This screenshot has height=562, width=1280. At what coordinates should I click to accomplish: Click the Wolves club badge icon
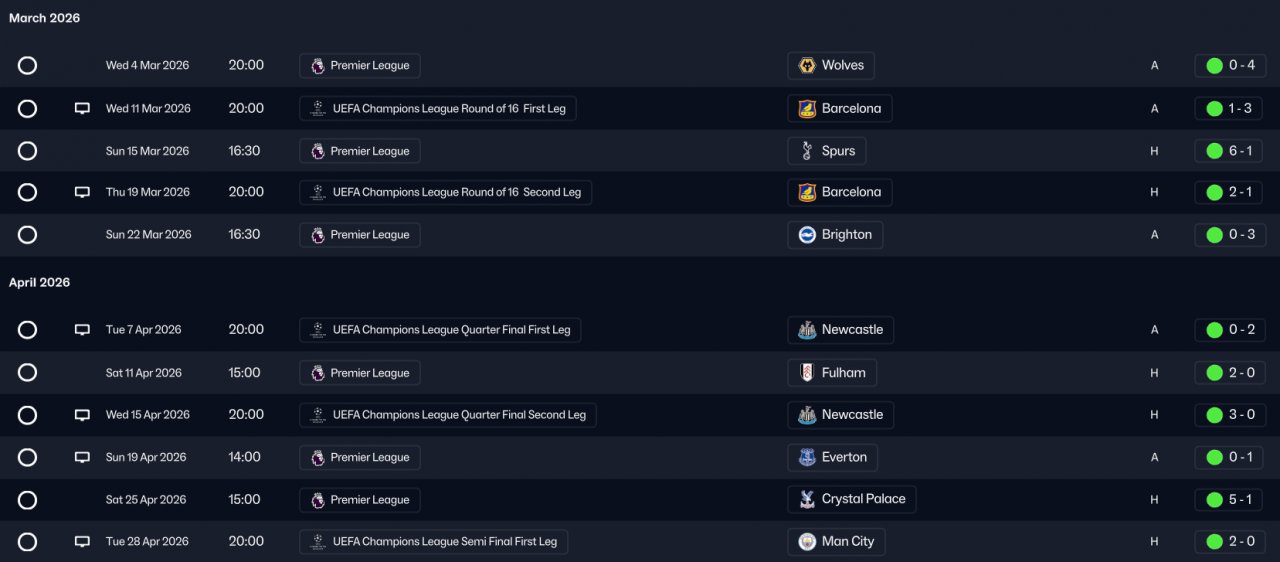pyautogui.click(x=807, y=66)
